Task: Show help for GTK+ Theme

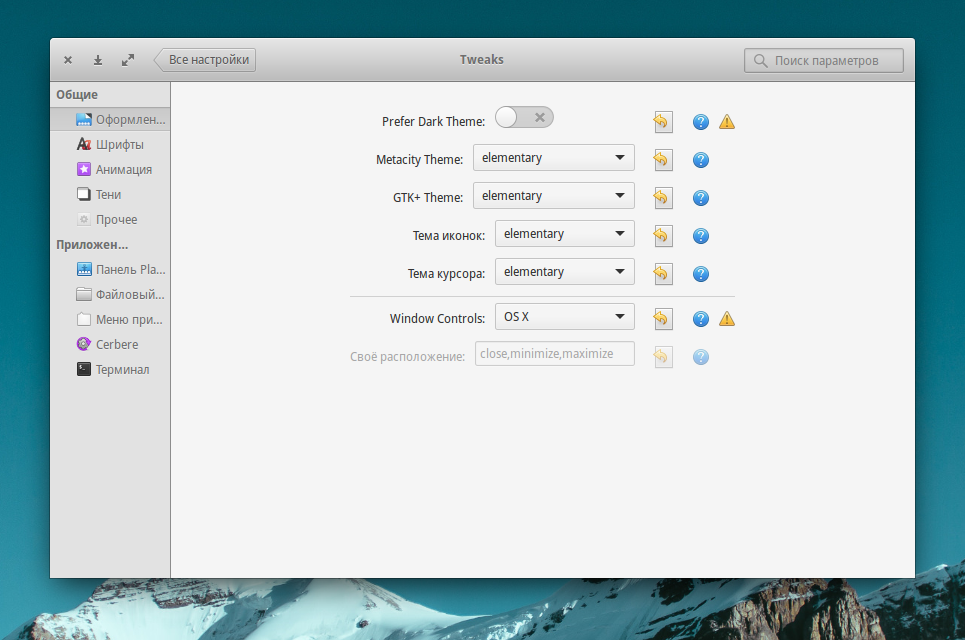Action: [x=700, y=198]
